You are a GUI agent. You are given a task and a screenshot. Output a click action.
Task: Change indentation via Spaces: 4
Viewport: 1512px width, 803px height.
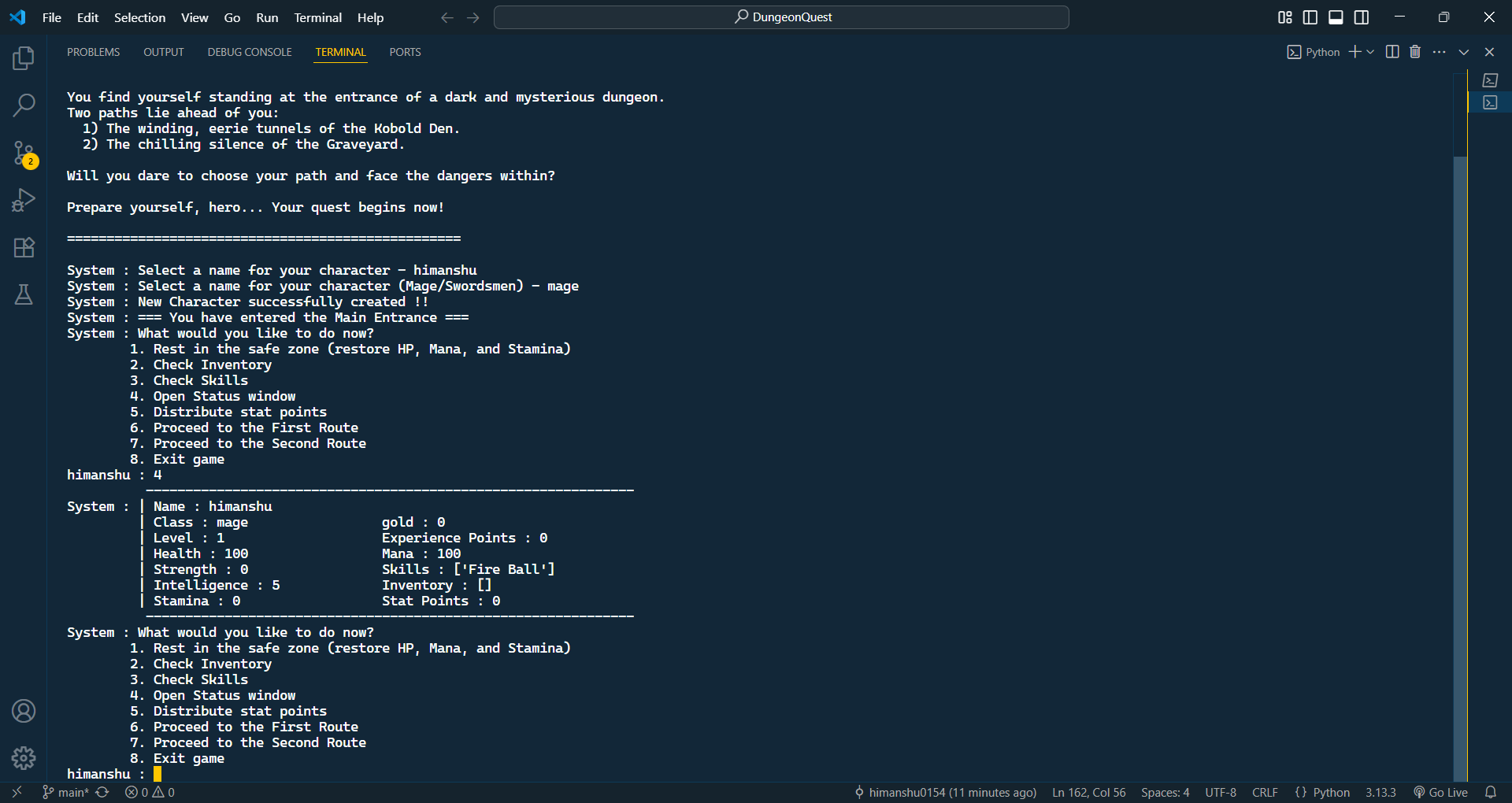1165,792
